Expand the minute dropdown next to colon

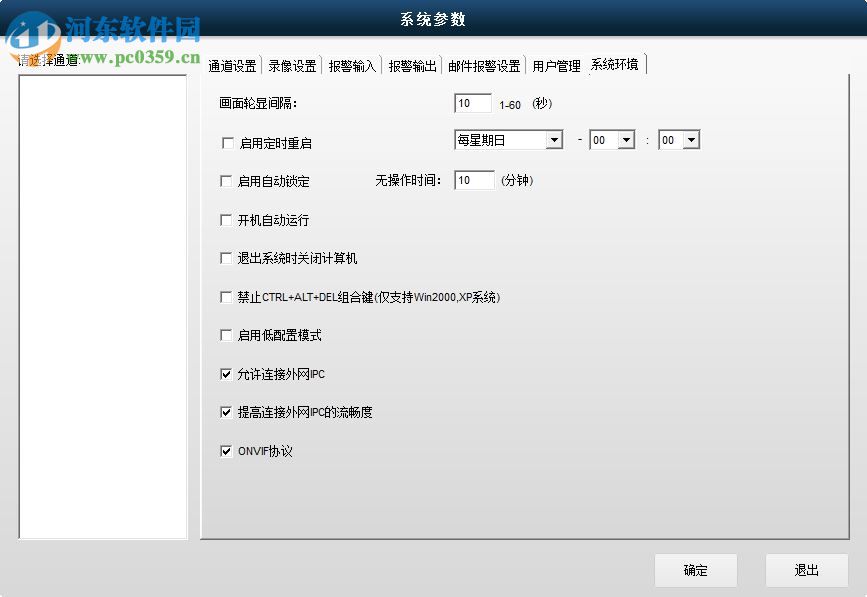coord(689,140)
